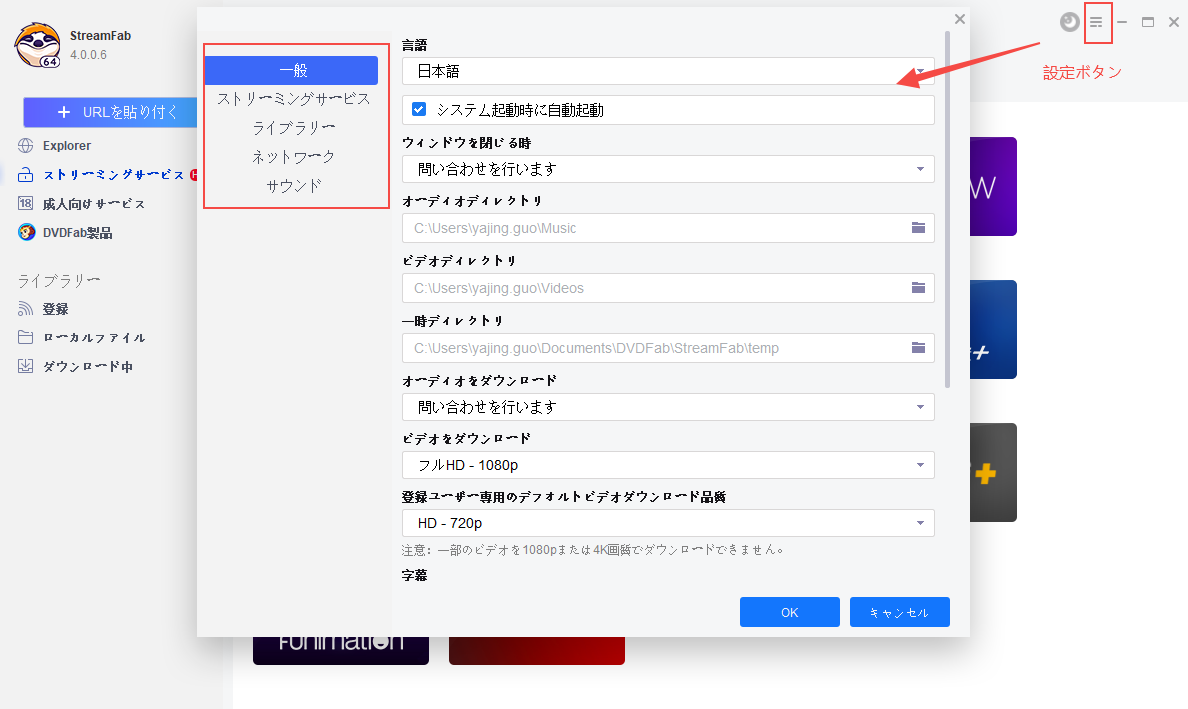Select the ネットワーク settings tab
1188x709 pixels.
(x=293, y=157)
